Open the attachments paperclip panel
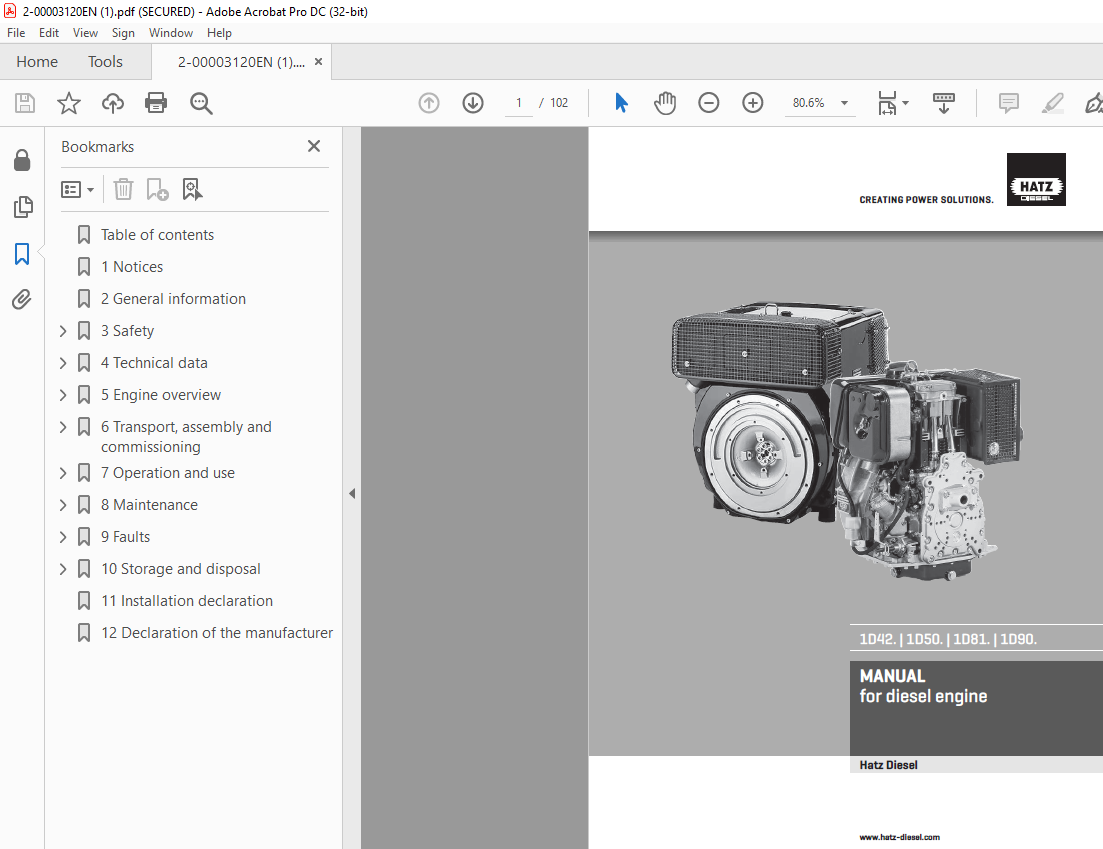Screen dimensions: 1103x849 point(22,300)
